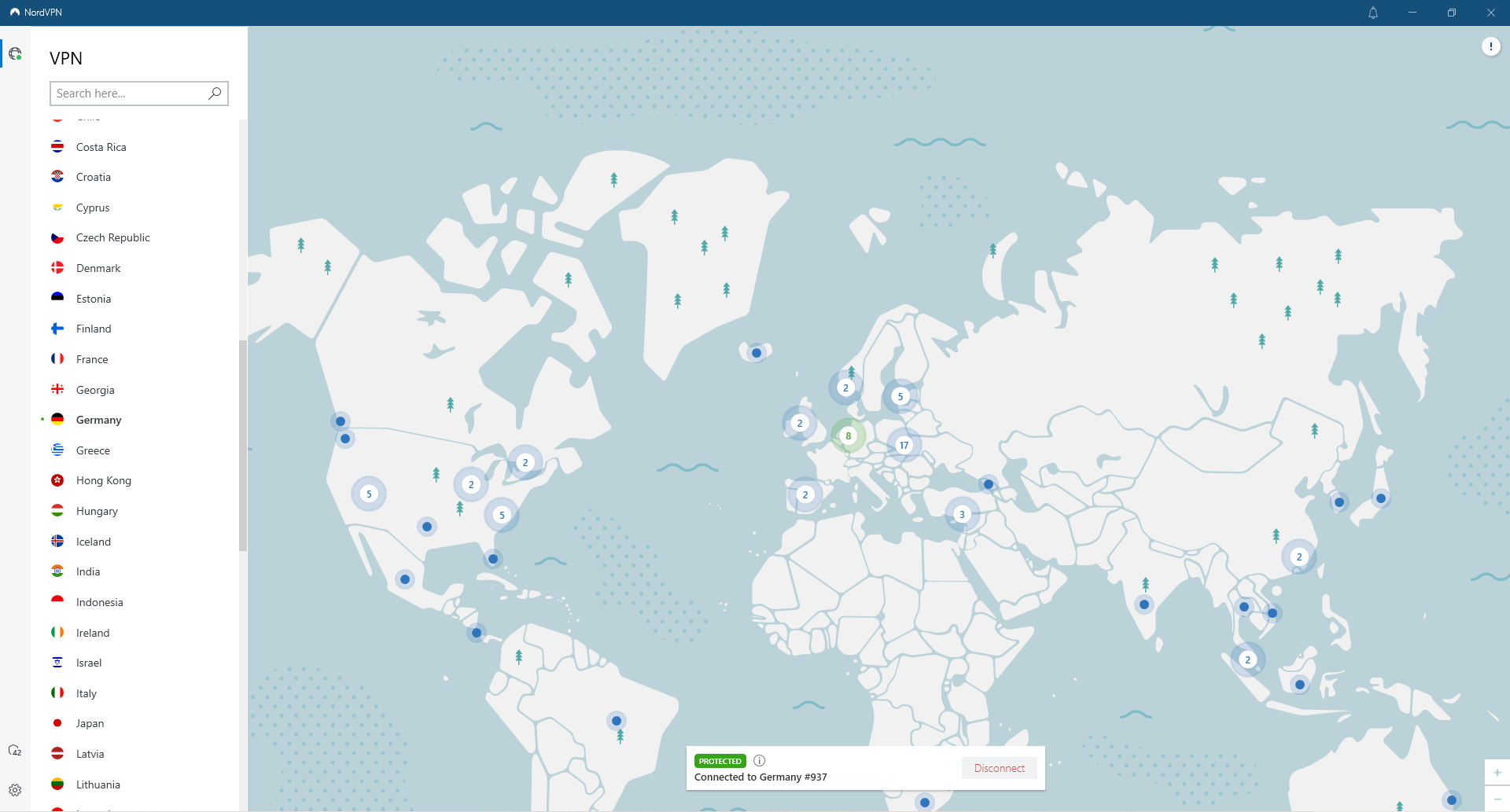This screenshot has height=812, width=1510.
Task: Click the Costa Rica flag icon
Action: [57, 147]
